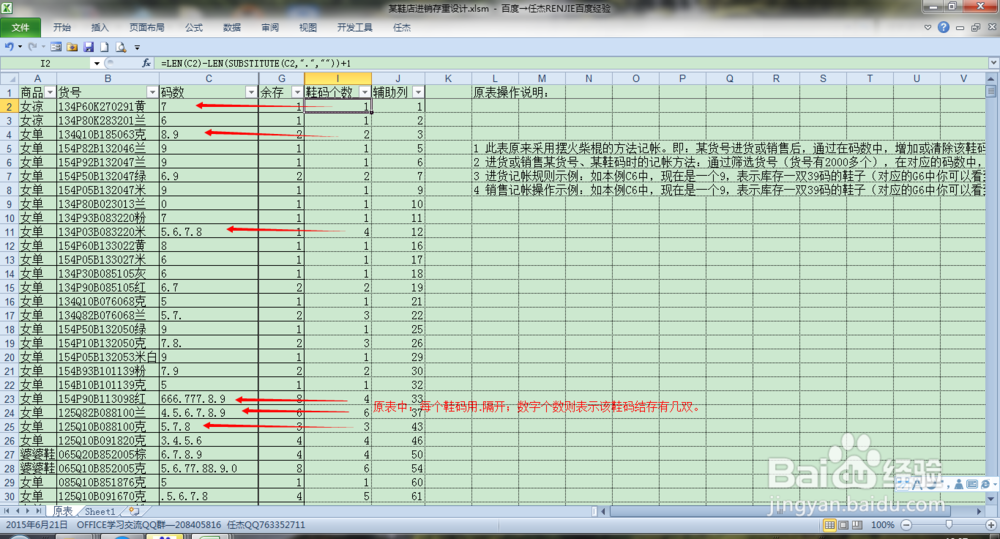The image size is (1000, 539).
Task: Click the formula bar with LEN formula
Action: point(572,63)
